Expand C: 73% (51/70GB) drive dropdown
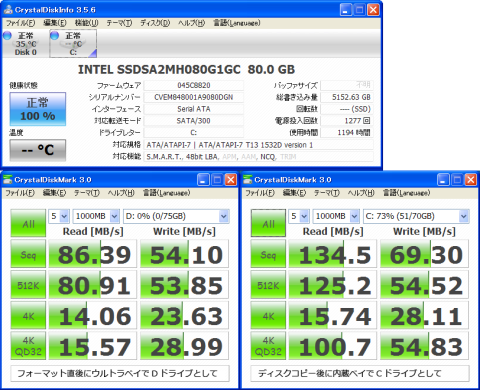 (464, 216)
